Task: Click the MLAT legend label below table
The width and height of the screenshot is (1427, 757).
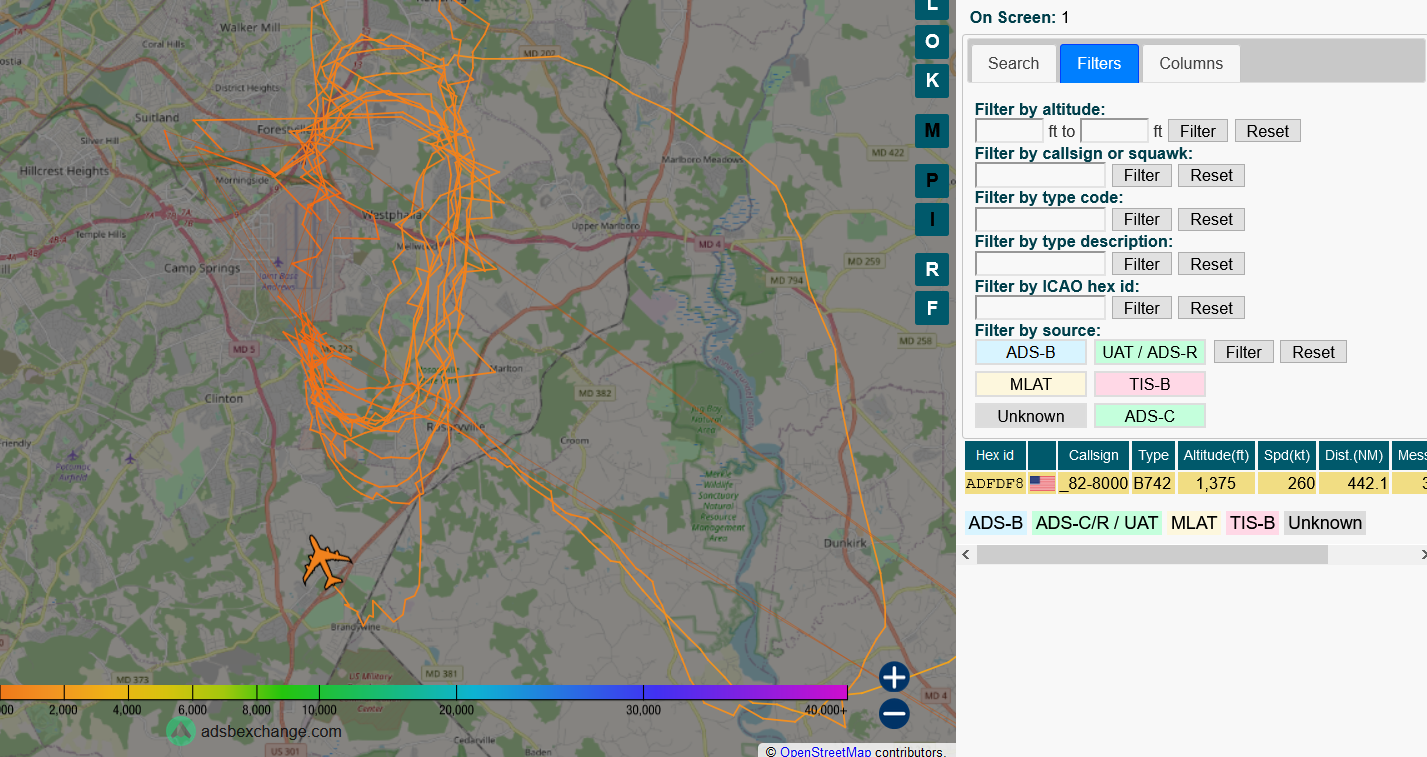Action: click(1193, 523)
